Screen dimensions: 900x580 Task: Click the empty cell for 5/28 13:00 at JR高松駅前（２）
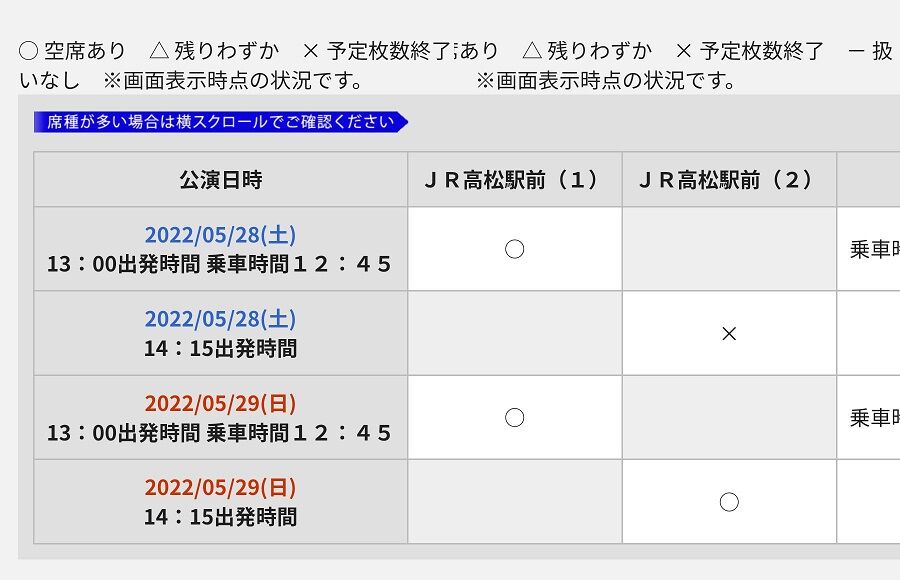click(729, 249)
